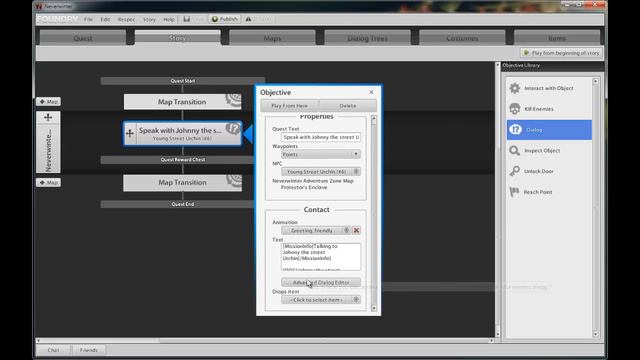Open the Advanced Dialog Editor
The height and width of the screenshot is (360, 640).
(321, 282)
